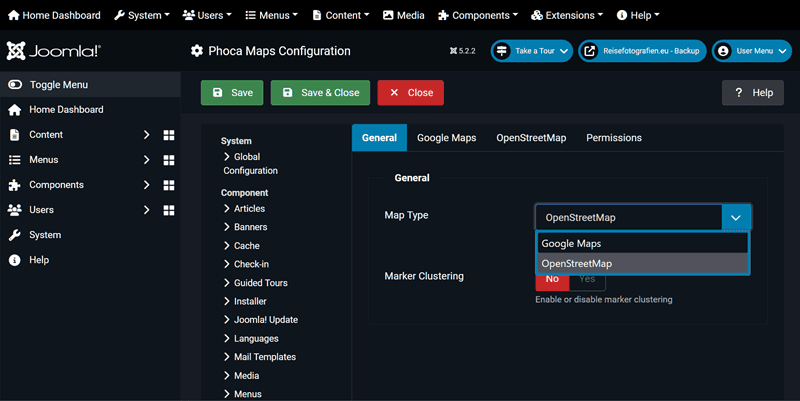
Task: Open the Permissions tab
Action: (613, 138)
